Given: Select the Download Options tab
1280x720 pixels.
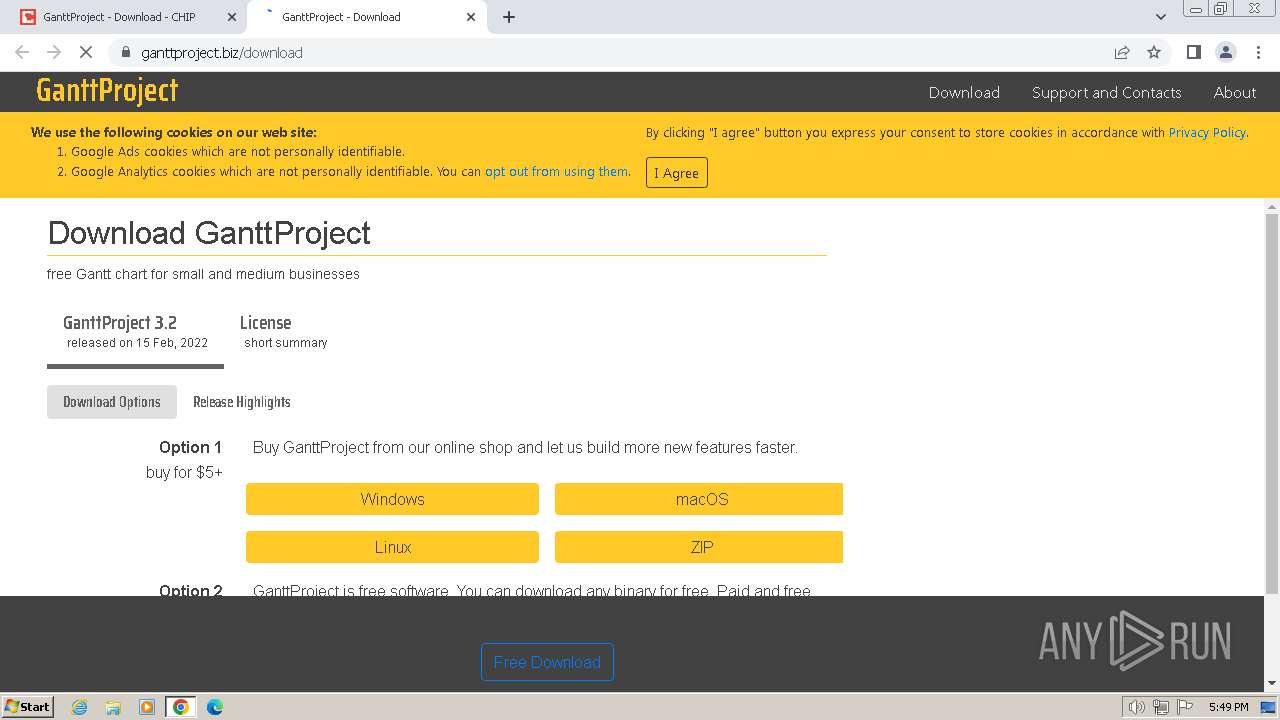Looking at the screenshot, I should pyautogui.click(x=112, y=402).
